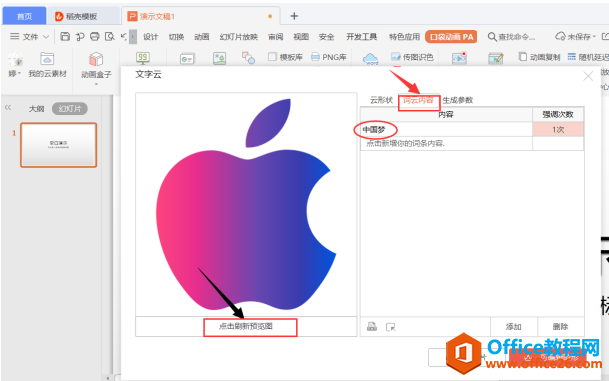Select the 口袋动画 PA tab
The image size is (609, 381).
coord(451,37)
